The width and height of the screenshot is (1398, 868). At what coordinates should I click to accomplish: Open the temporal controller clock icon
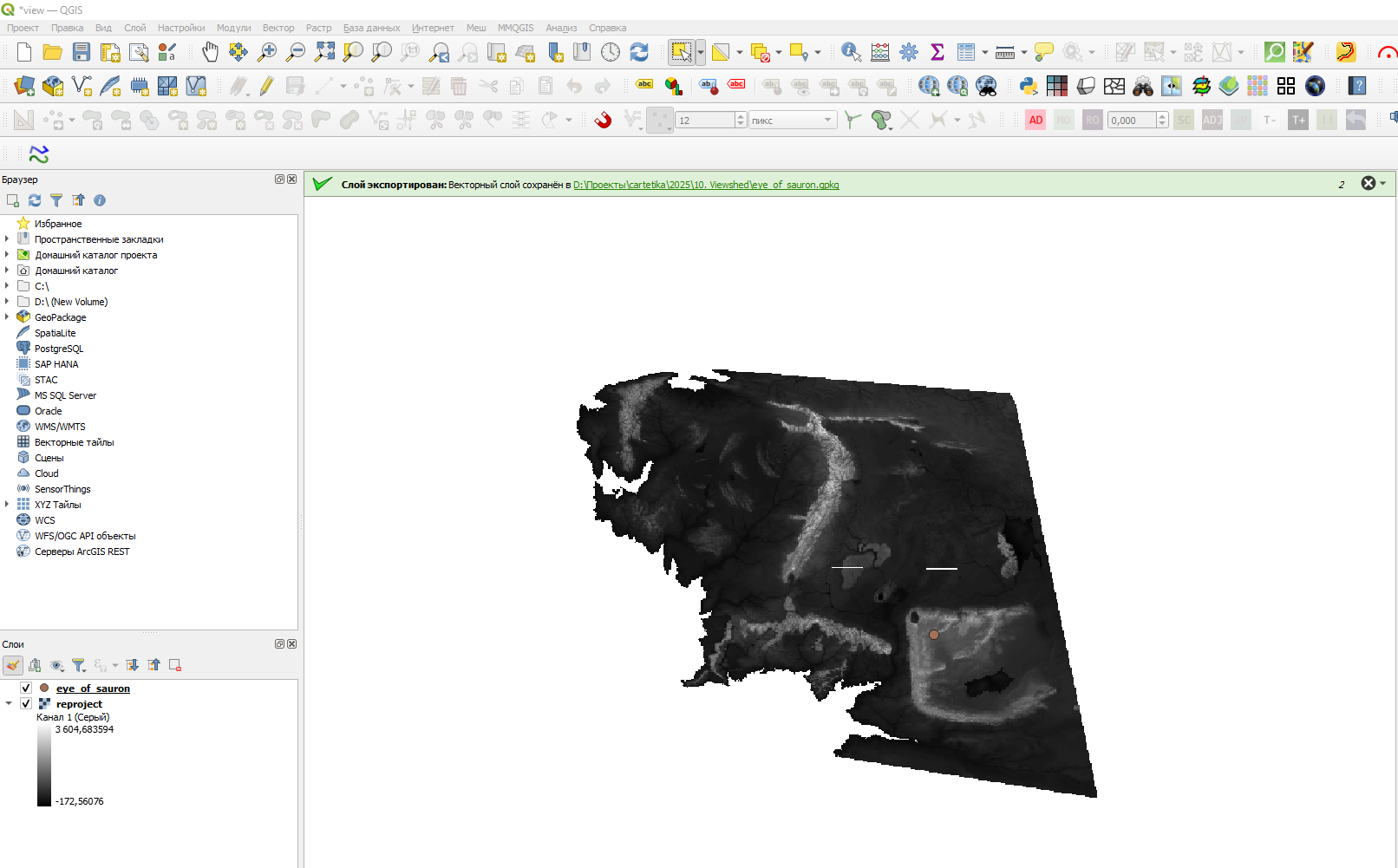point(611,52)
